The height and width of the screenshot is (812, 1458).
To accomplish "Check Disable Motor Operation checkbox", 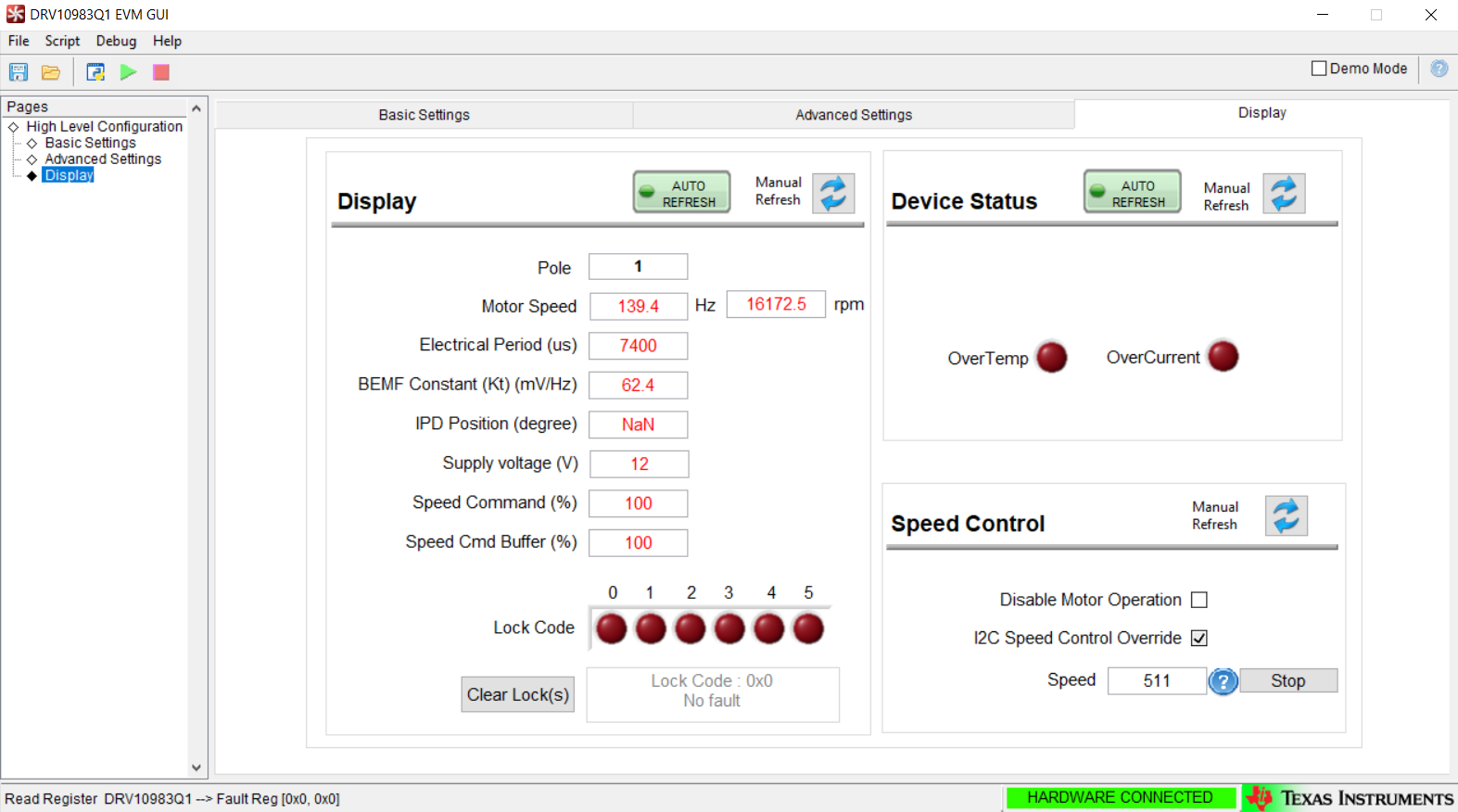I will coord(1199,600).
